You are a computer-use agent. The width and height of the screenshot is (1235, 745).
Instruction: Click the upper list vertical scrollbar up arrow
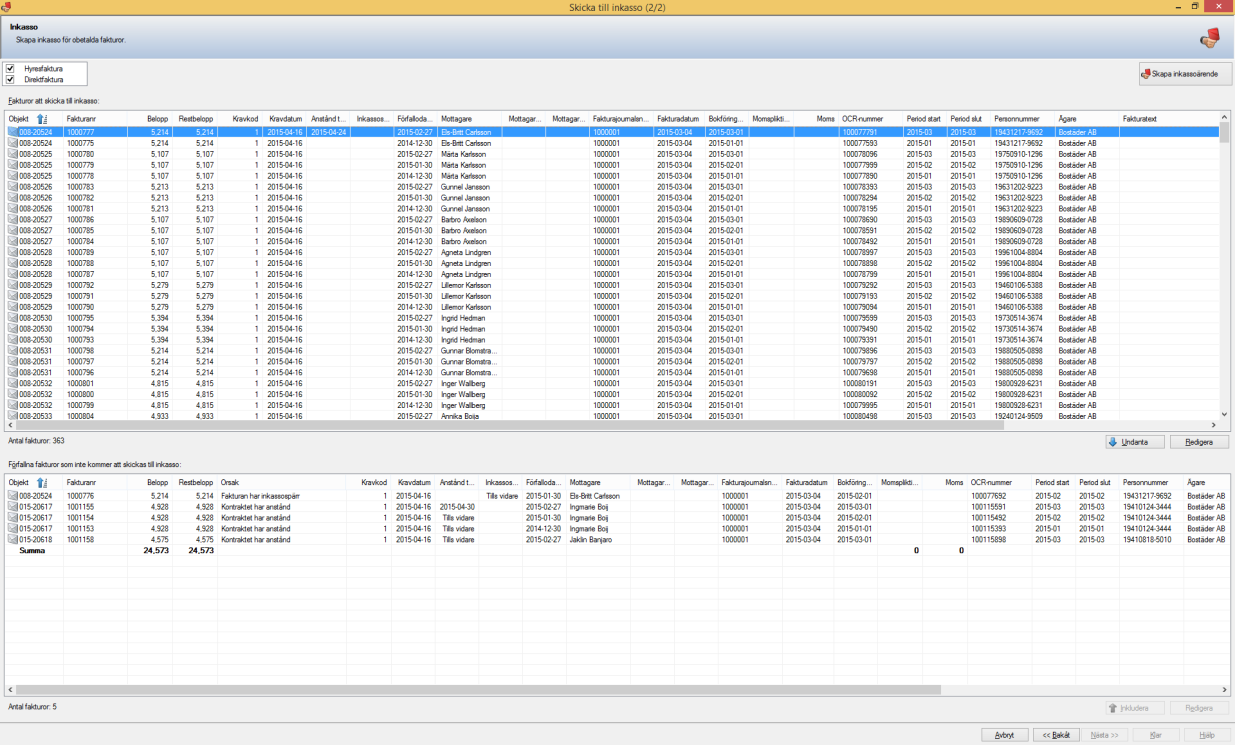tap(1225, 119)
